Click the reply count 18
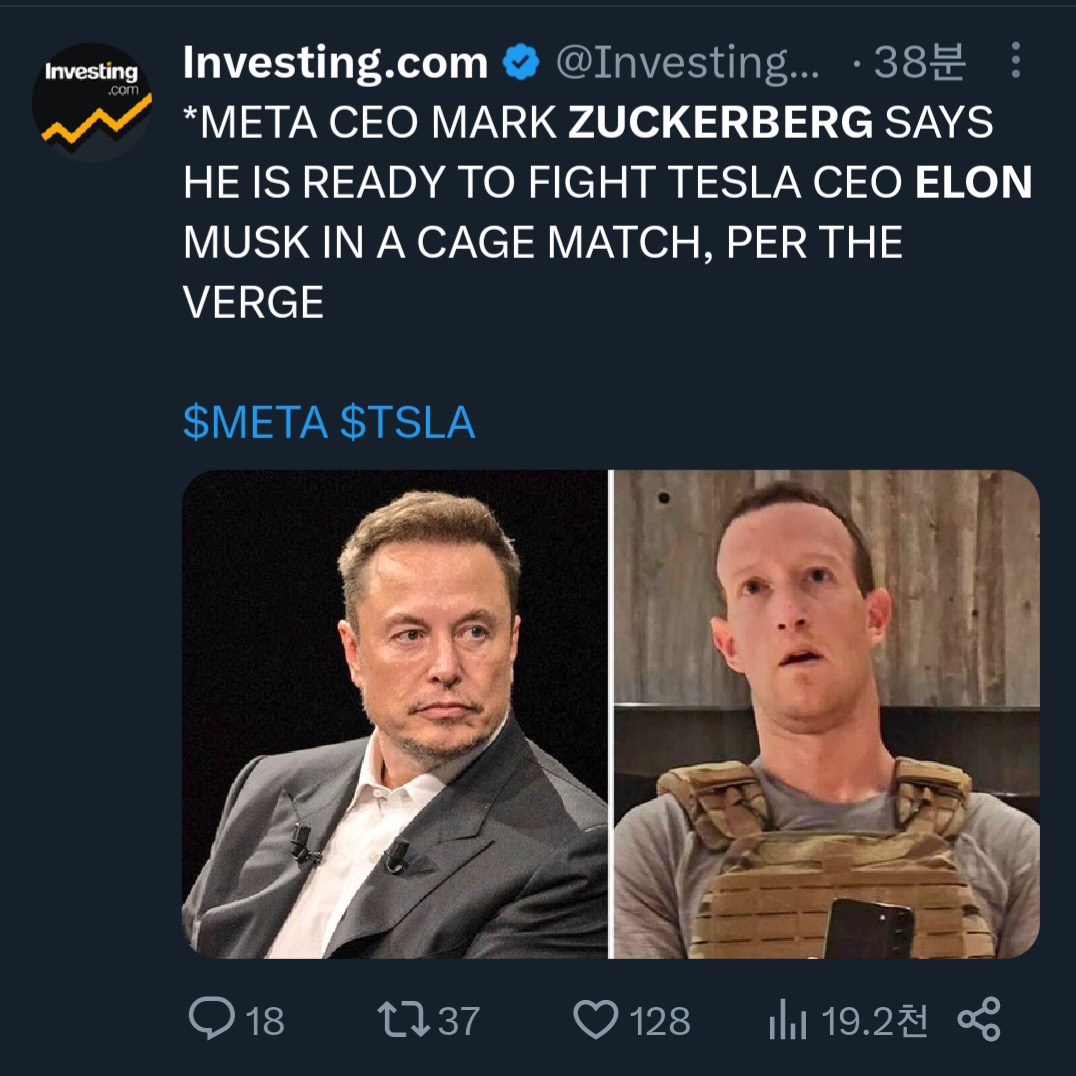 (264, 1021)
